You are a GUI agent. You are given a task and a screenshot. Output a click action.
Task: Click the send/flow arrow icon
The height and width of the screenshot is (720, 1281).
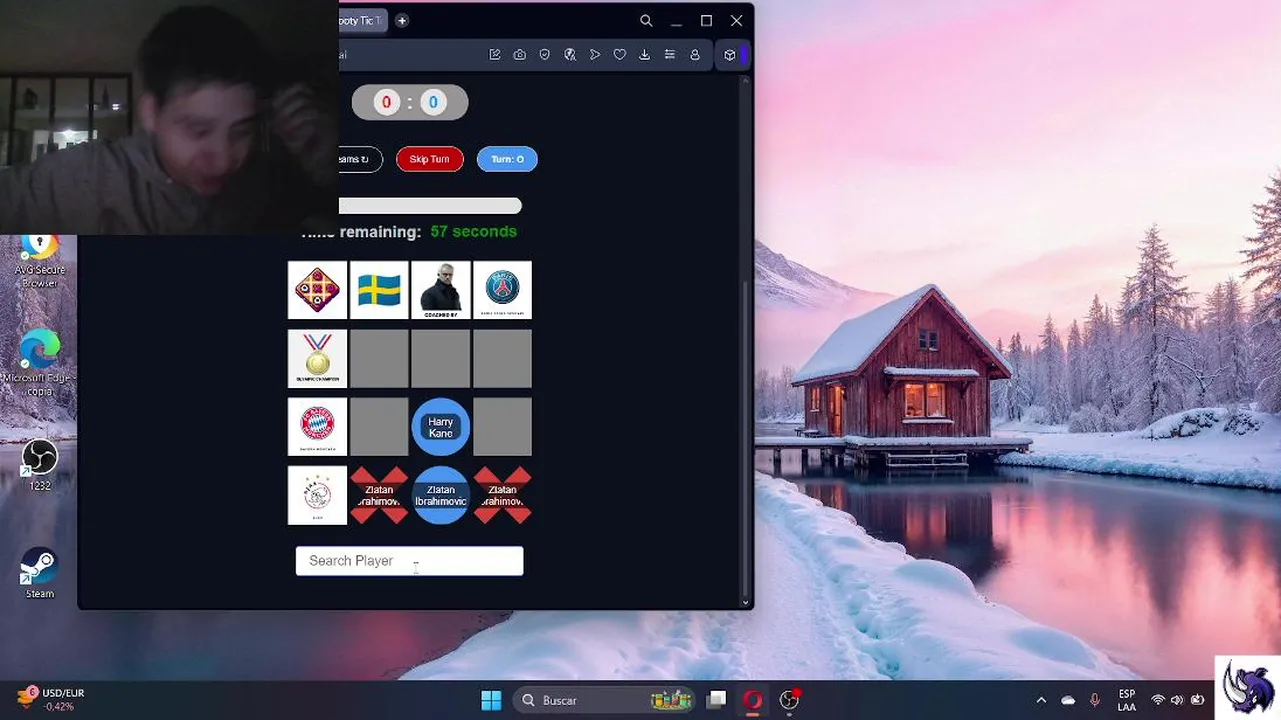(595, 55)
